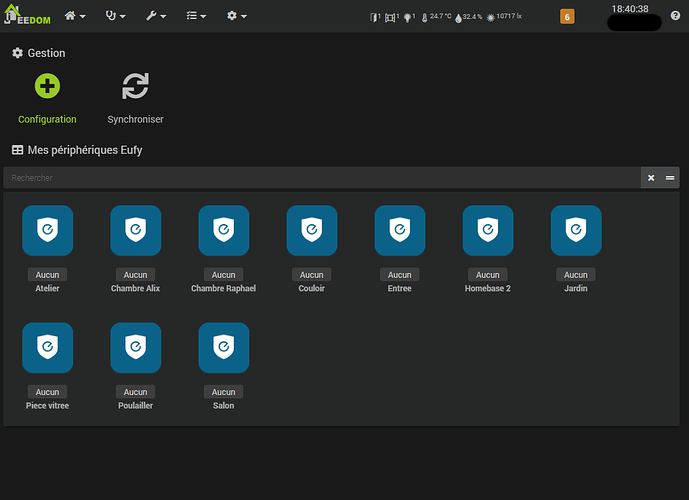The image size is (689, 500).
Task: Click the Aucun tag above Couloir
Action: [312, 275]
